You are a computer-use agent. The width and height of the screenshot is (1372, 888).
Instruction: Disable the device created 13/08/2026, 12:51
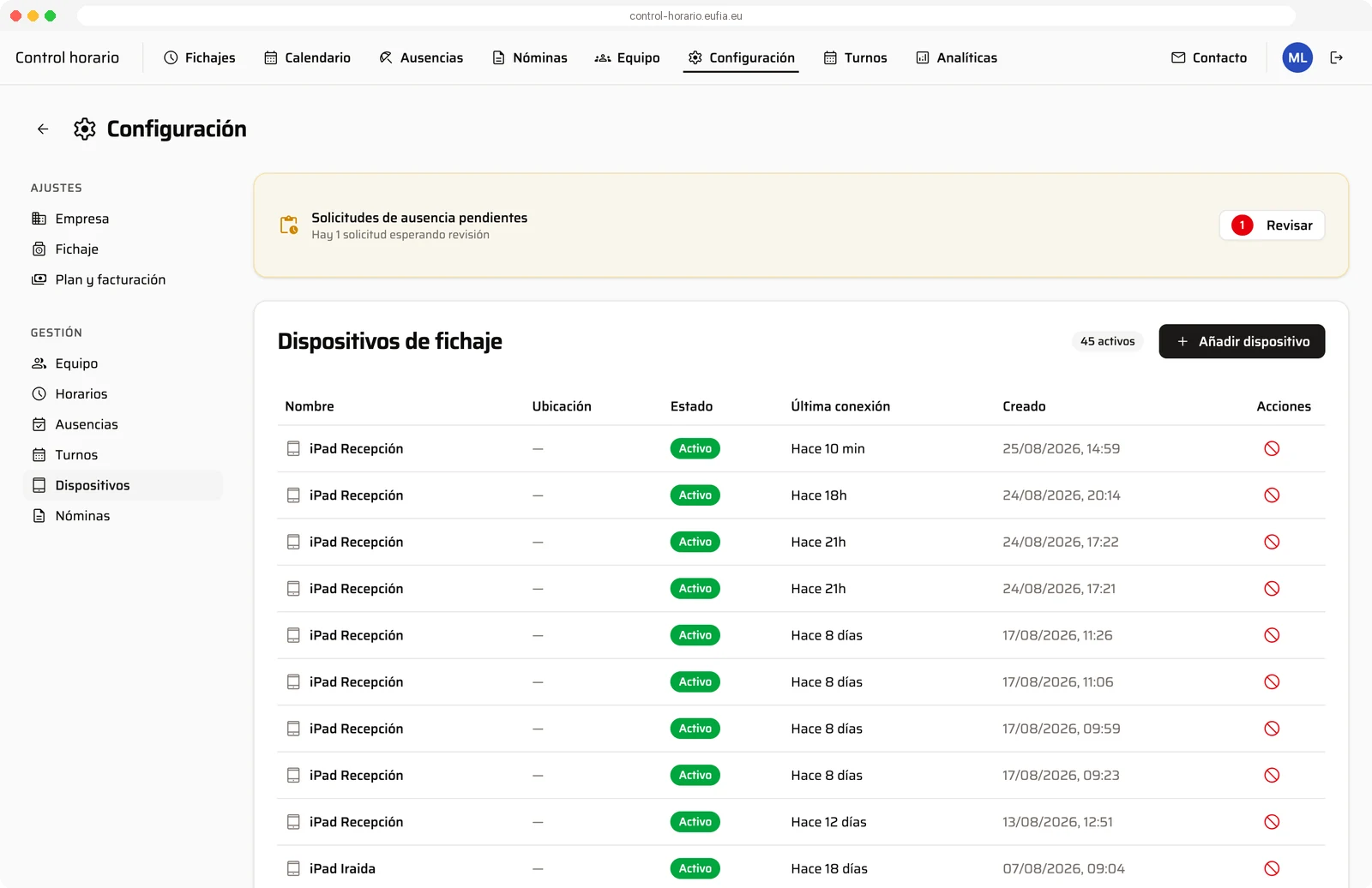click(1272, 822)
